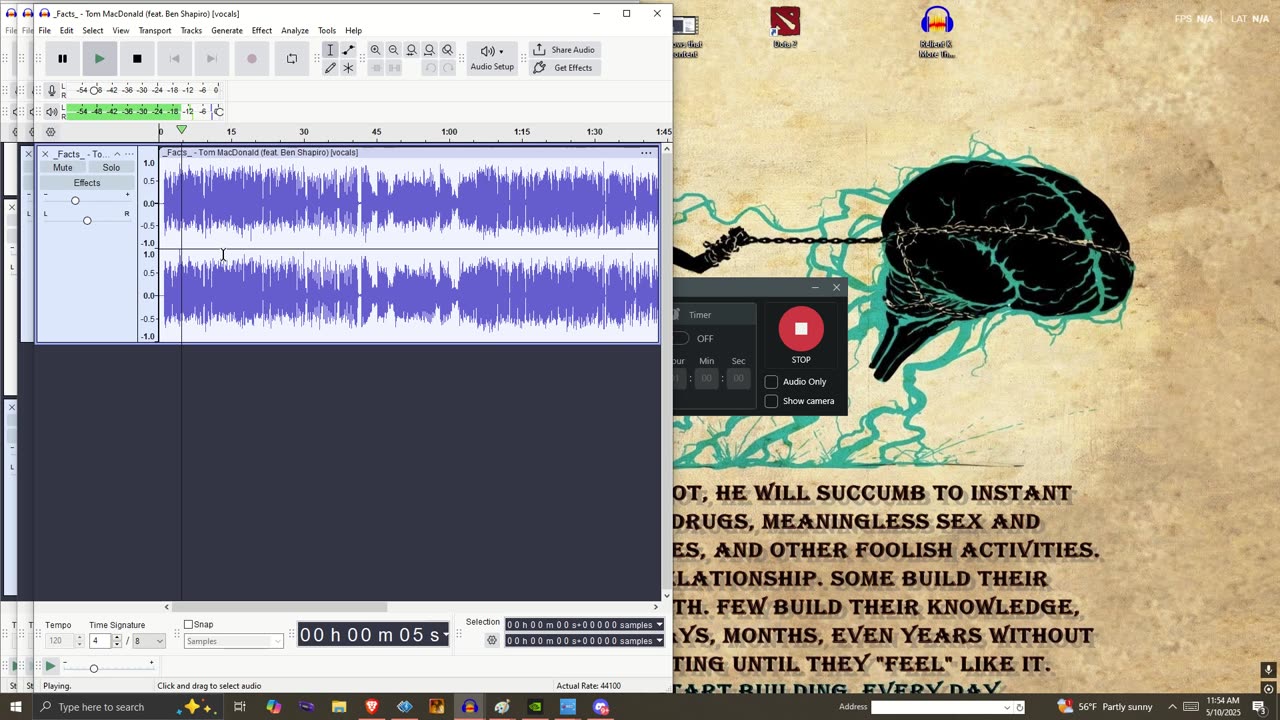
Task: Enable Audio Only checkbox in recorder
Action: click(x=771, y=382)
